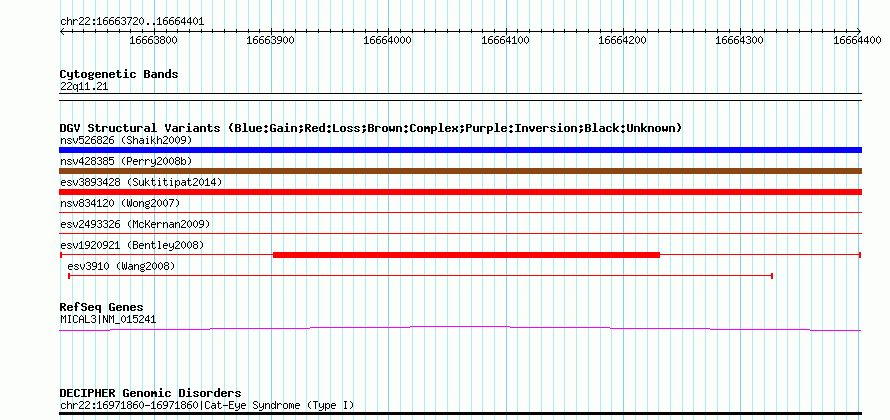
Task: Click the esv1920921 (Bentley2008) label
Action: pyautogui.click(x=132, y=245)
